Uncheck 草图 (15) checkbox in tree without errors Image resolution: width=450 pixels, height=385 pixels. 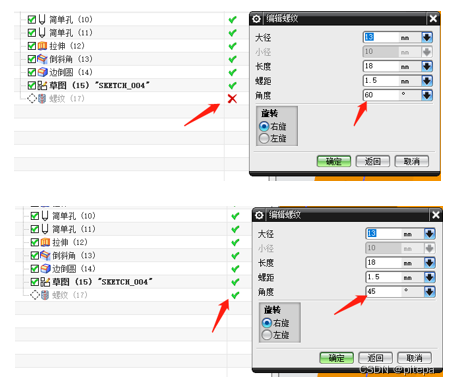(x=35, y=282)
